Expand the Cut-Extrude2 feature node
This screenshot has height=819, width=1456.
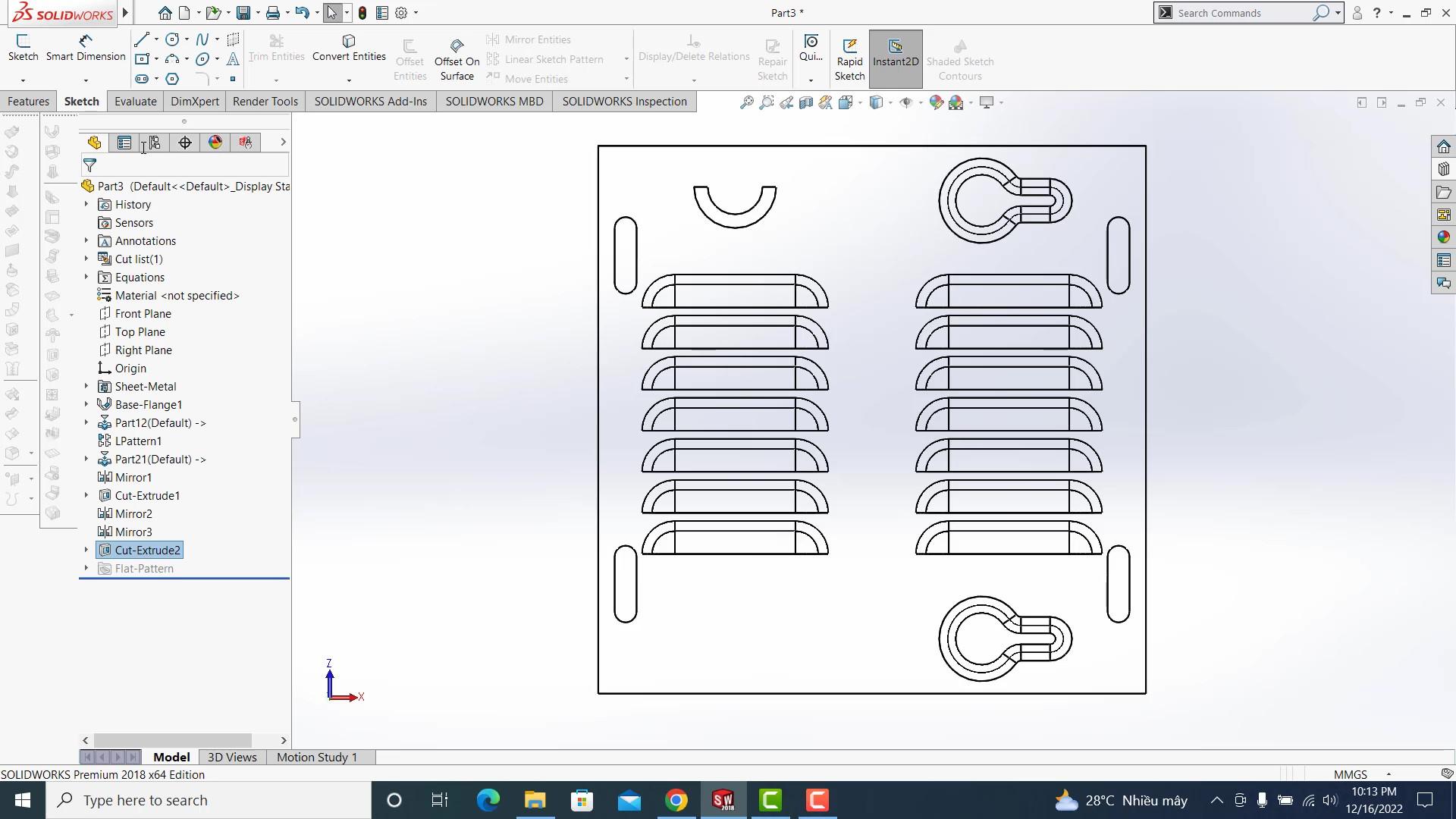pyautogui.click(x=86, y=550)
